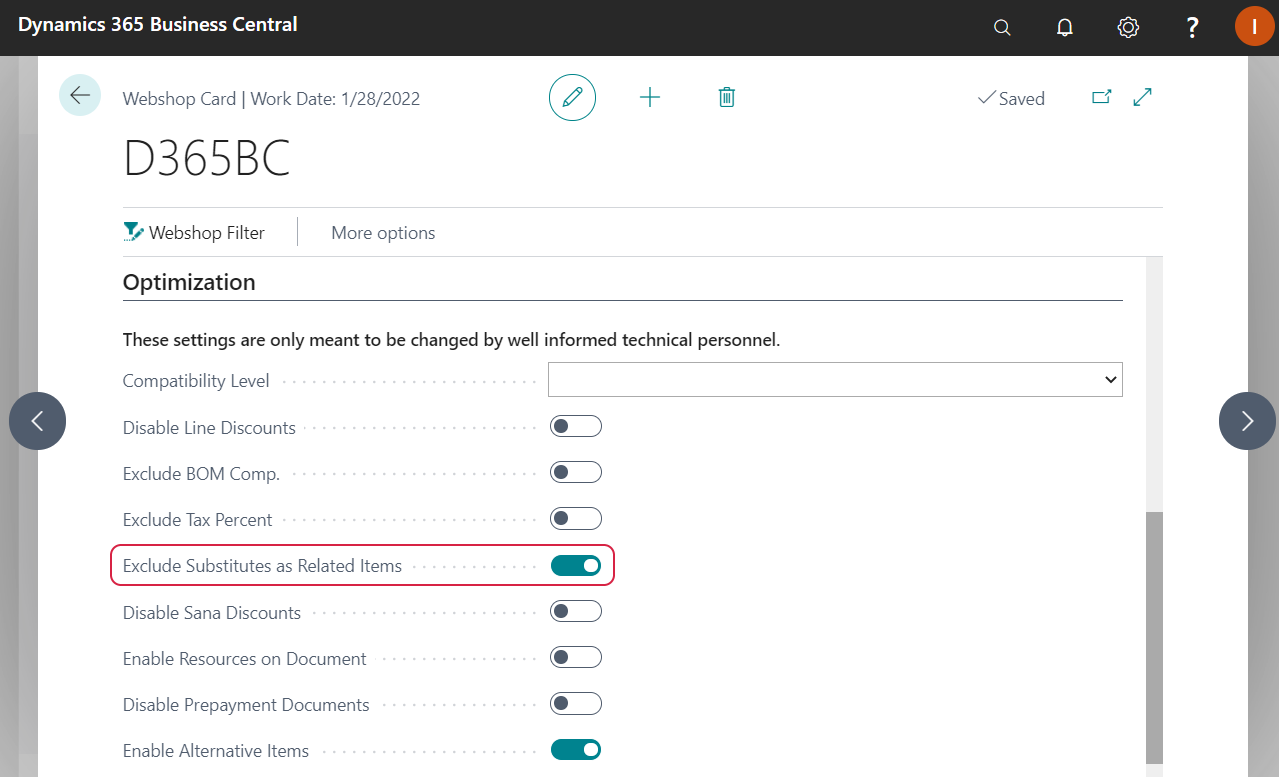Click the Saved status indicator
This screenshot has height=777, width=1279.
click(x=1011, y=98)
